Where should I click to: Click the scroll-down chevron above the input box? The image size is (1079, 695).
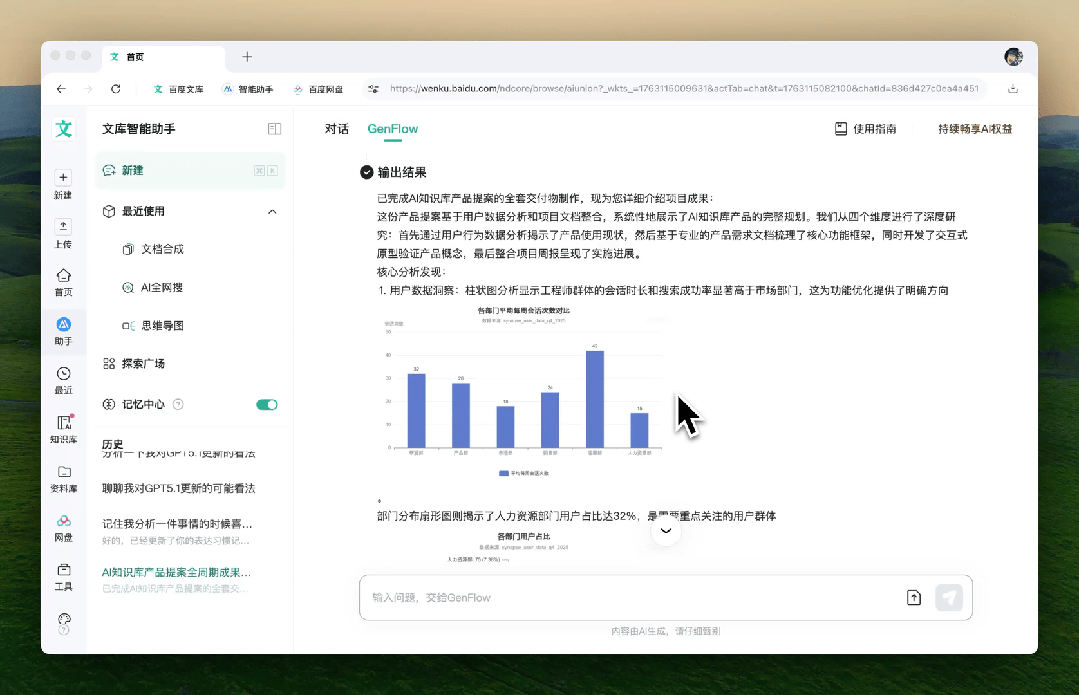(664, 530)
